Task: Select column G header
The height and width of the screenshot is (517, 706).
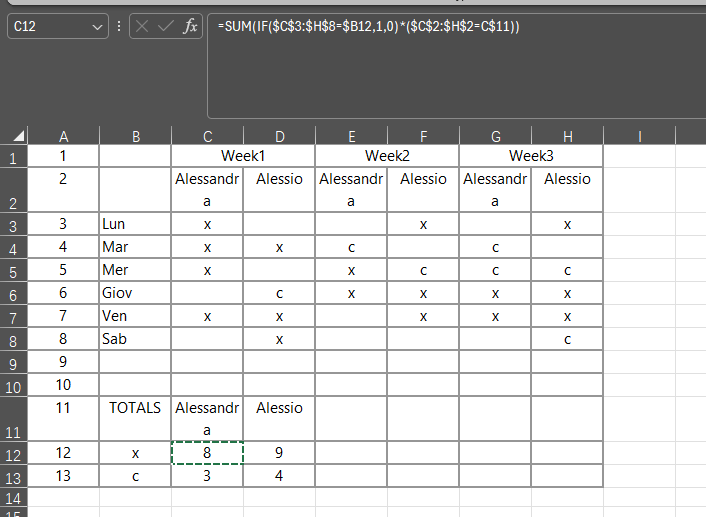Action: [496, 136]
